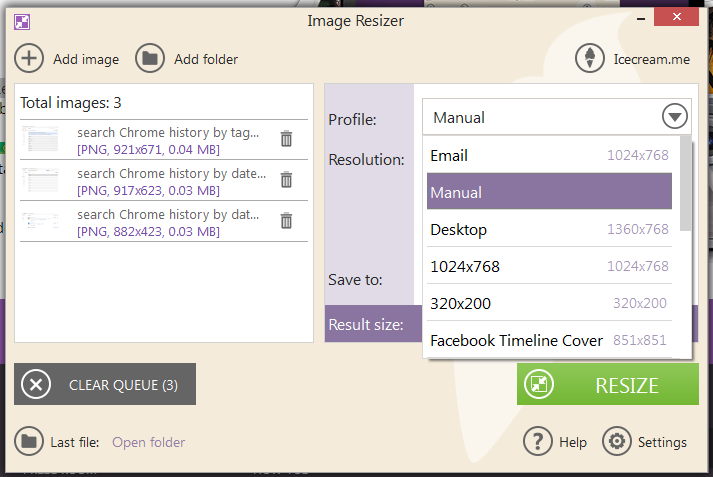Pick the 320x200 profile
The height and width of the screenshot is (477, 713).
tap(549, 303)
